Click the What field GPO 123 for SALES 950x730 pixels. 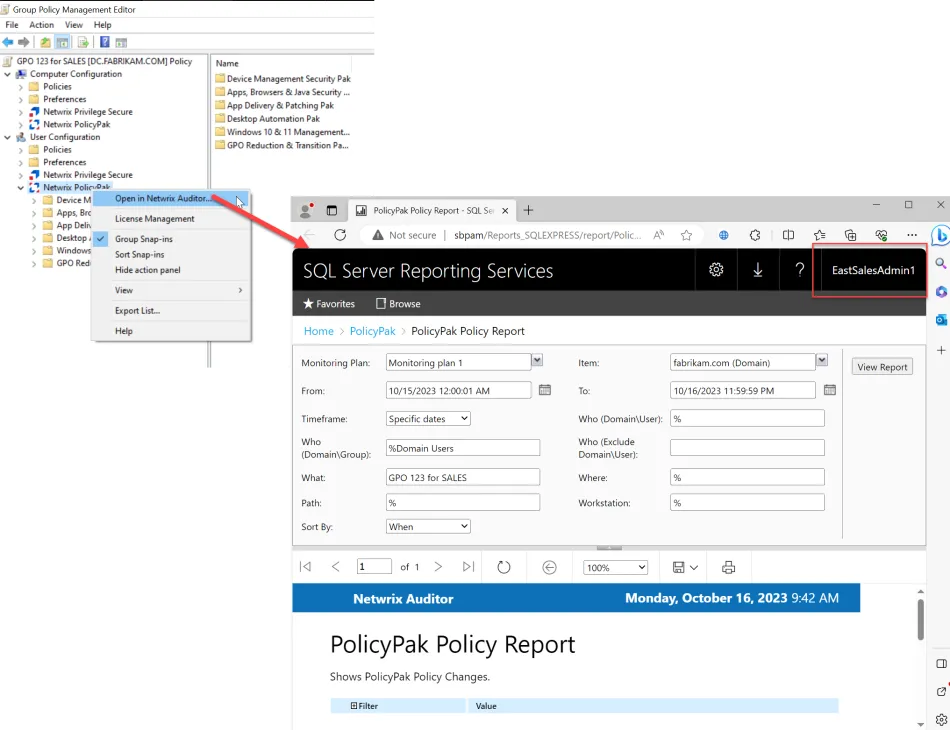(463, 477)
